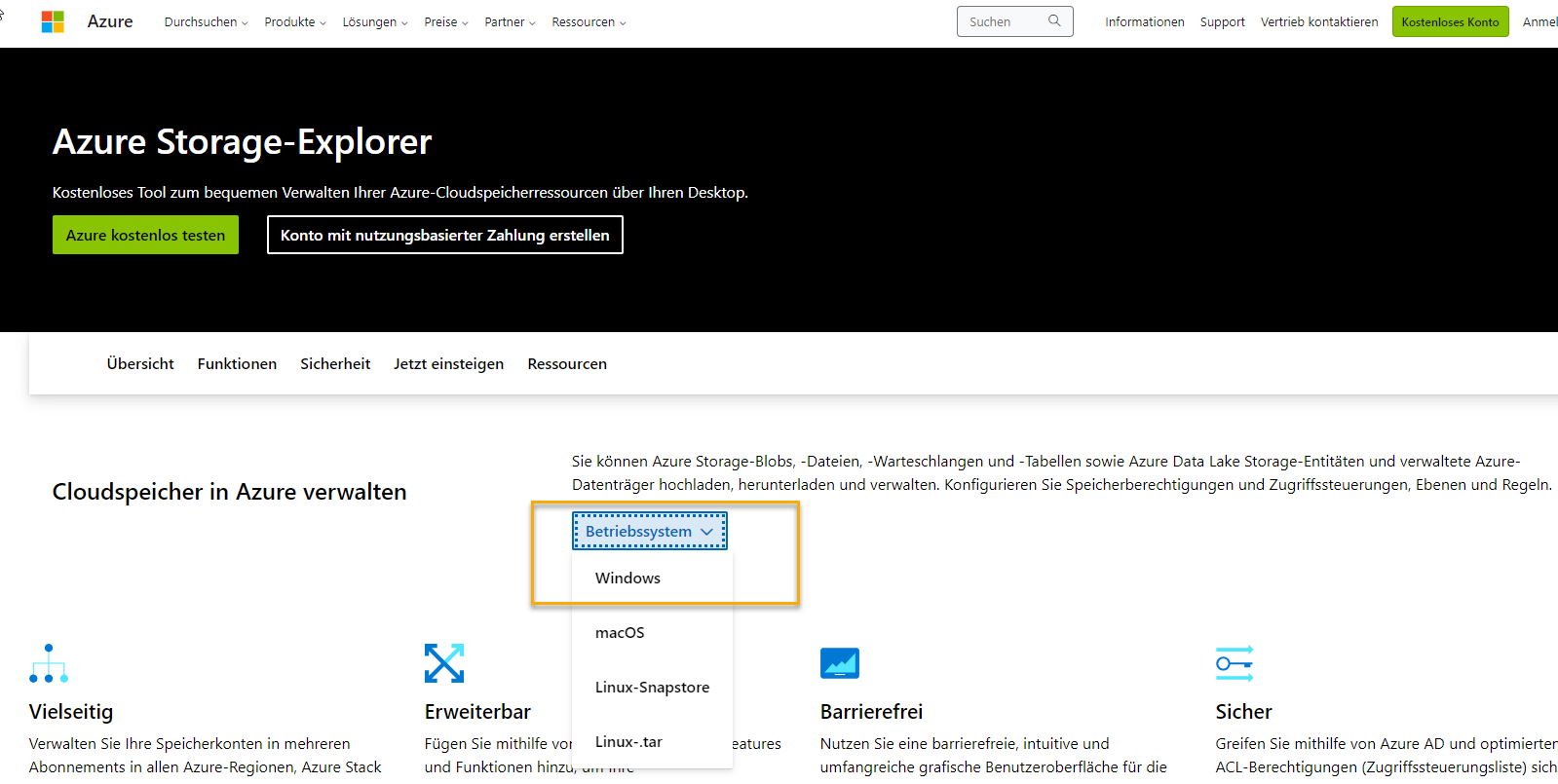
Task: Pick the Linux-.tar download option
Action: tap(628, 742)
